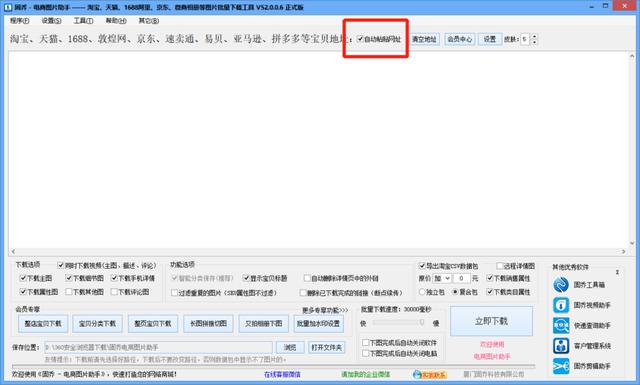
Task: Open the 会员中心 button
Action: pos(460,39)
